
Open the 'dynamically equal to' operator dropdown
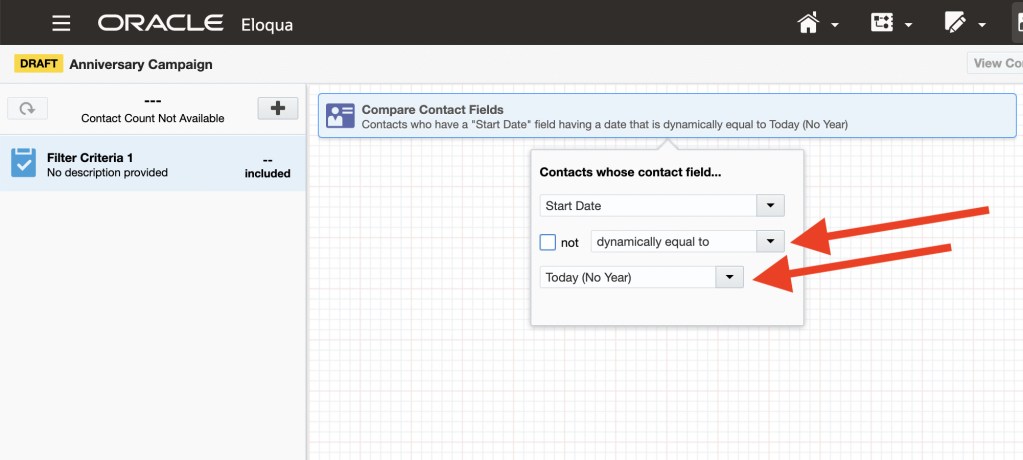click(x=770, y=241)
